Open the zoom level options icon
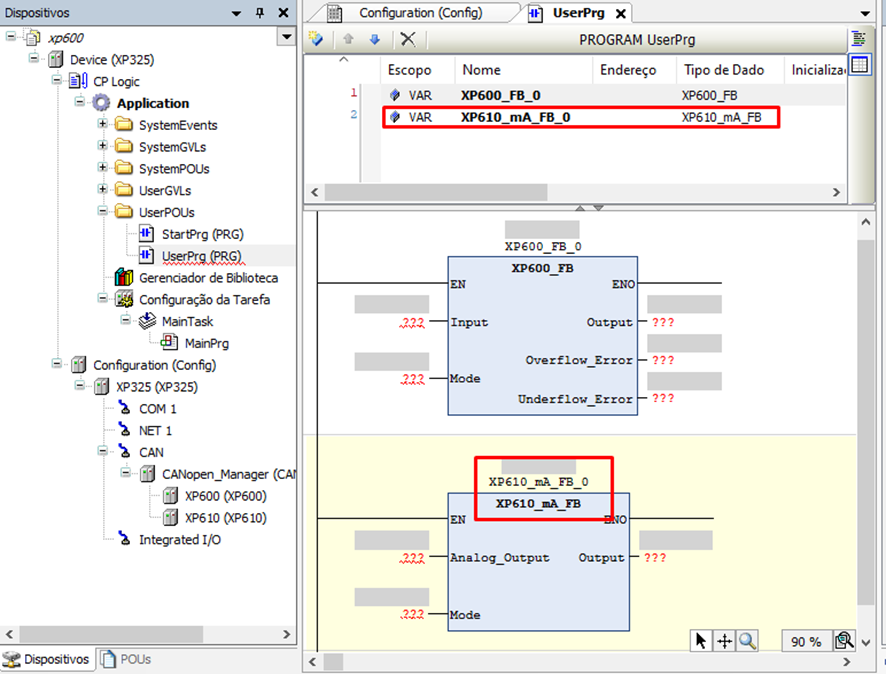The height and width of the screenshot is (674, 886). tap(843, 641)
